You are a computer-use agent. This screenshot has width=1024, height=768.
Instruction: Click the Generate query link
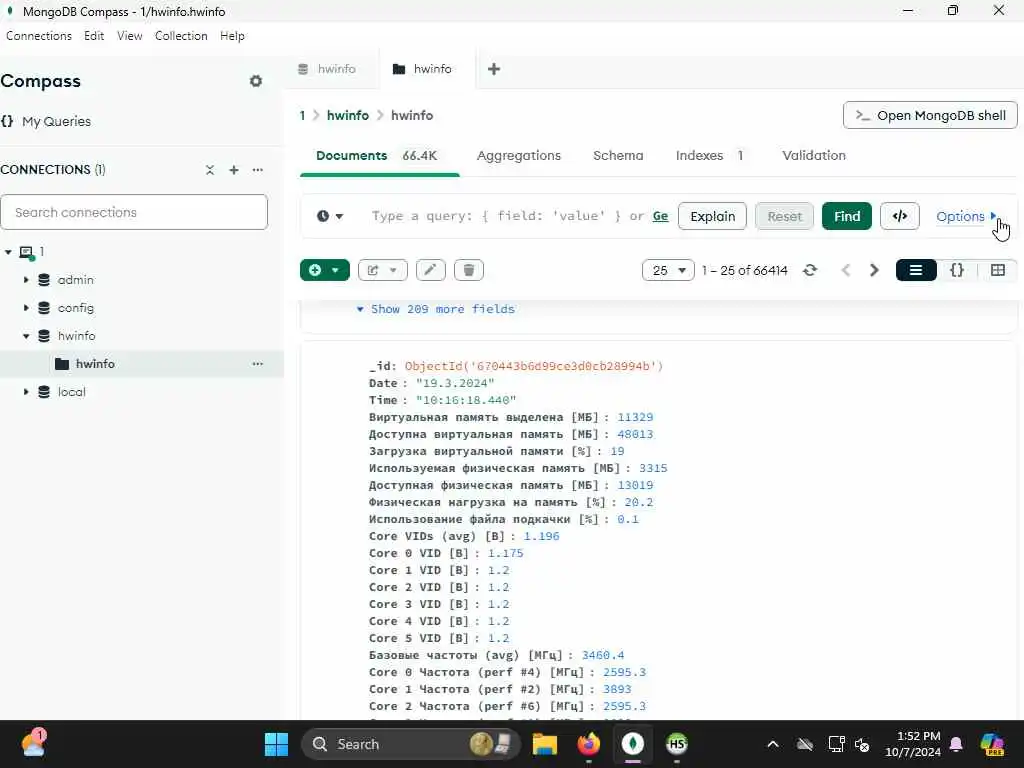click(x=660, y=216)
